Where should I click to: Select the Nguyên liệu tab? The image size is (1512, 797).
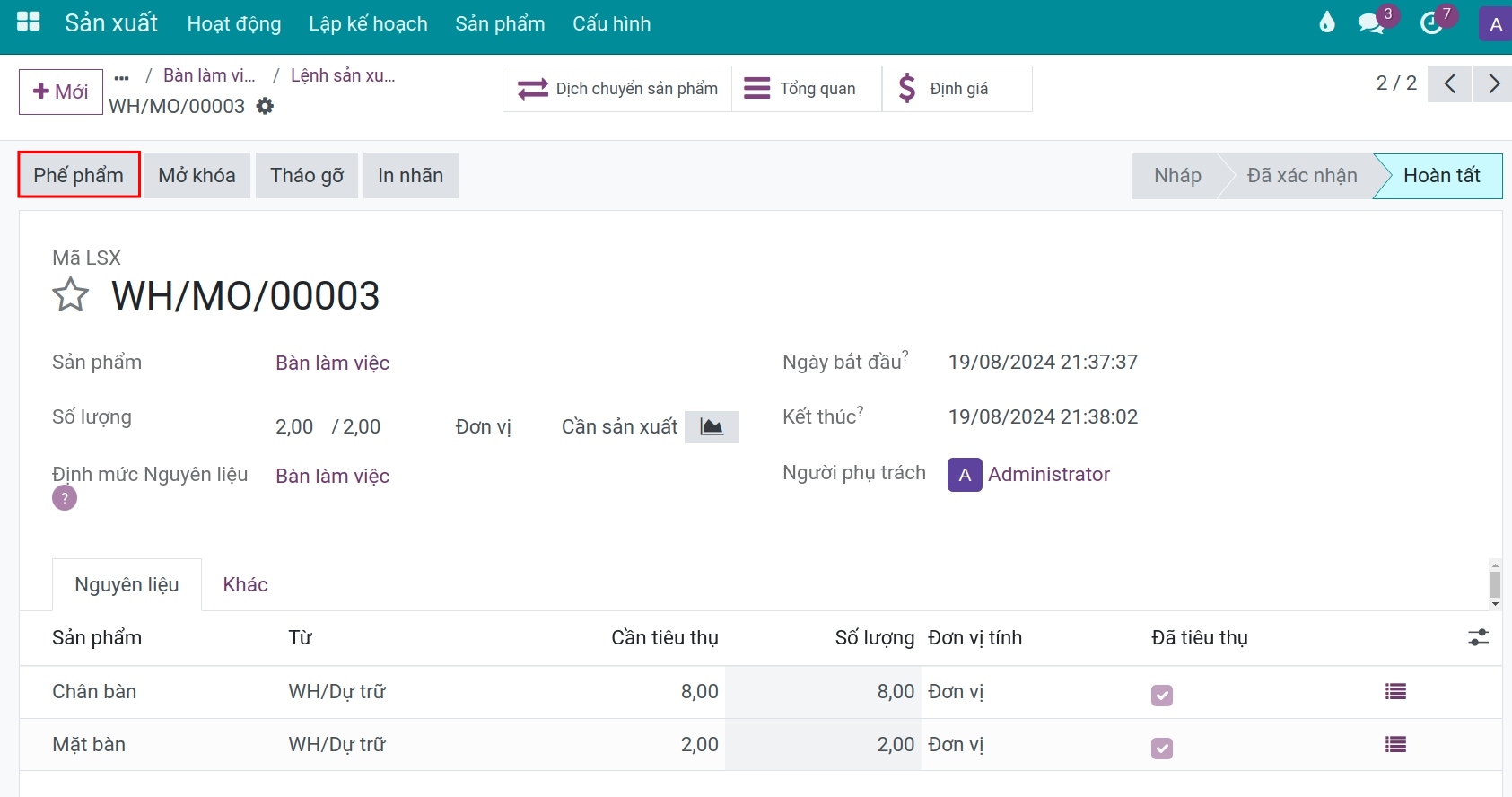127,584
